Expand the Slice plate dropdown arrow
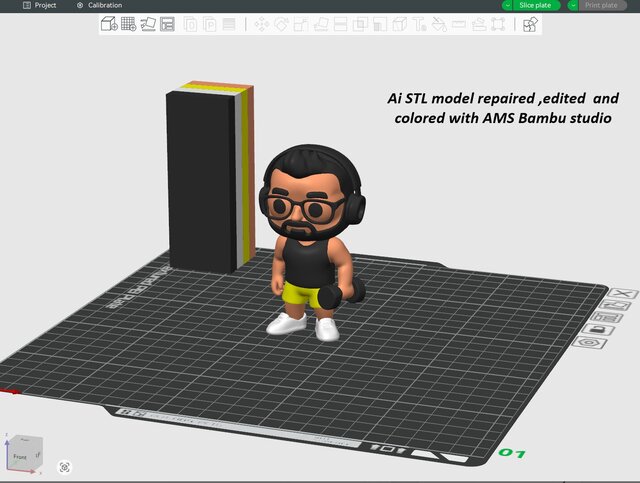The image size is (640, 483). point(507,5)
